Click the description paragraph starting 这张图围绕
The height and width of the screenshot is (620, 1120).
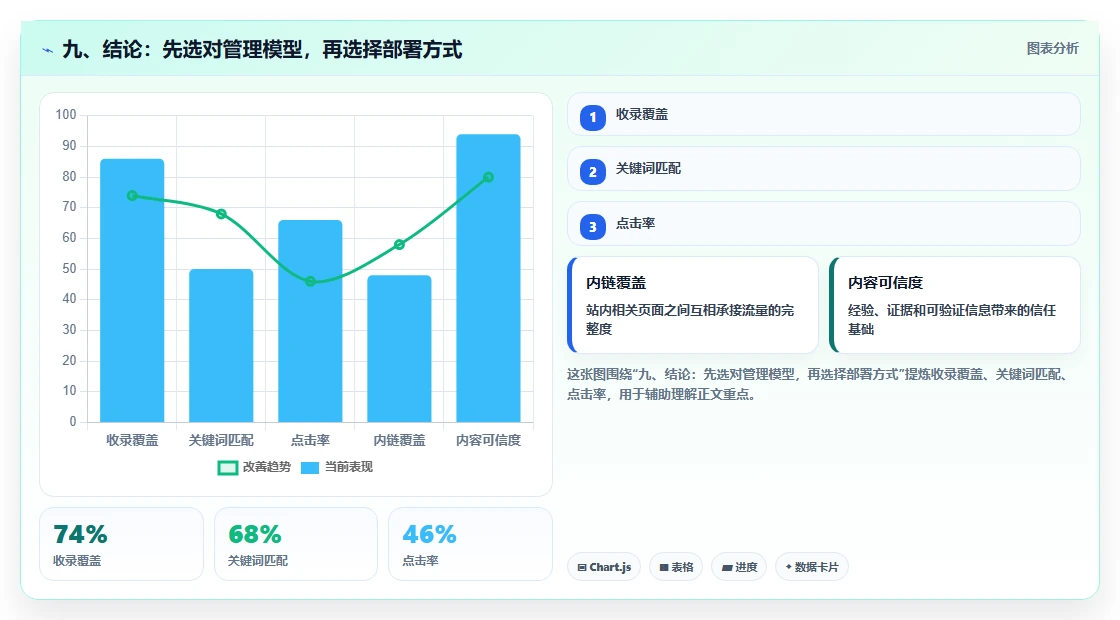819,384
